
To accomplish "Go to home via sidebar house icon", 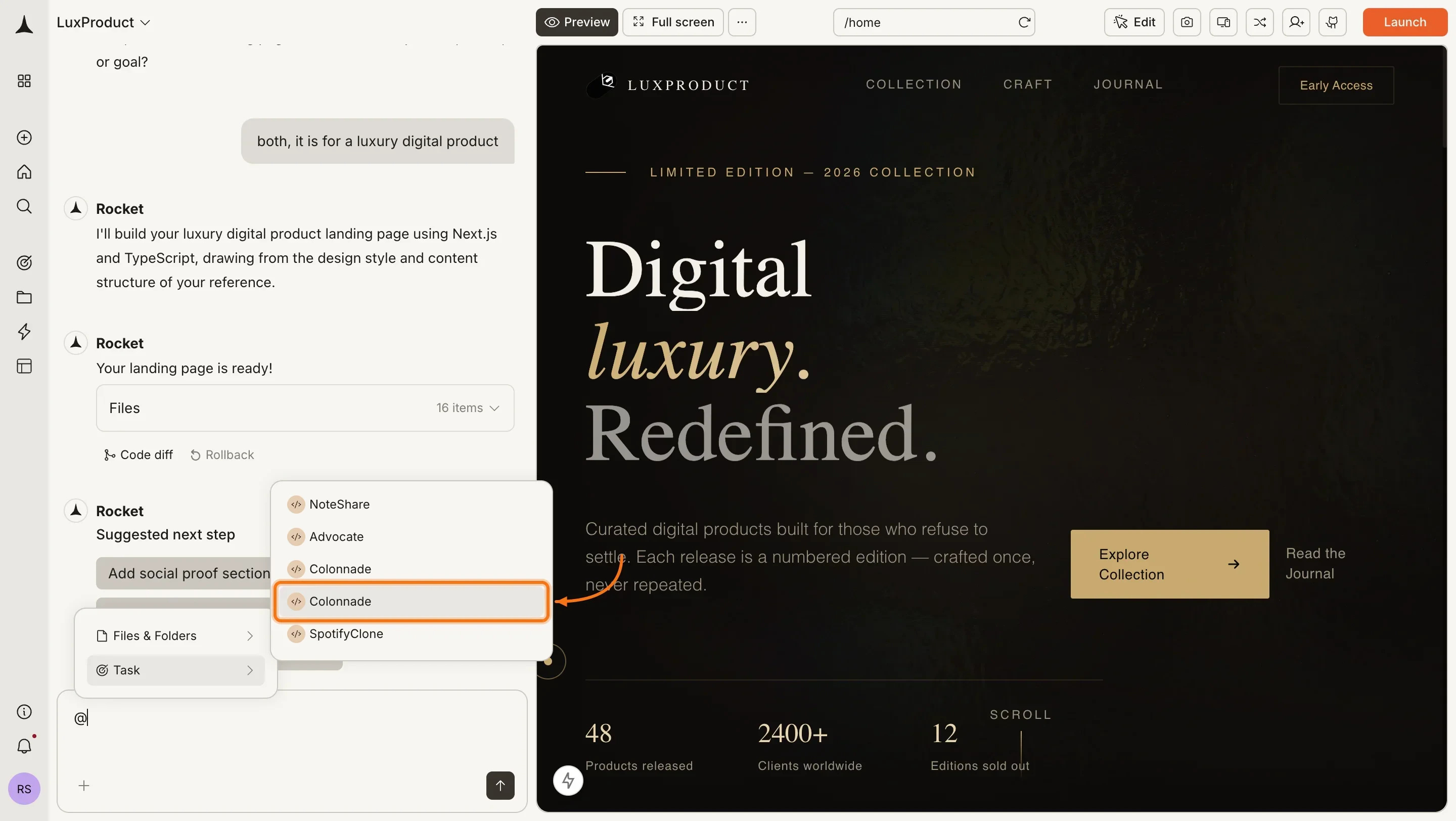I will click(24, 172).
